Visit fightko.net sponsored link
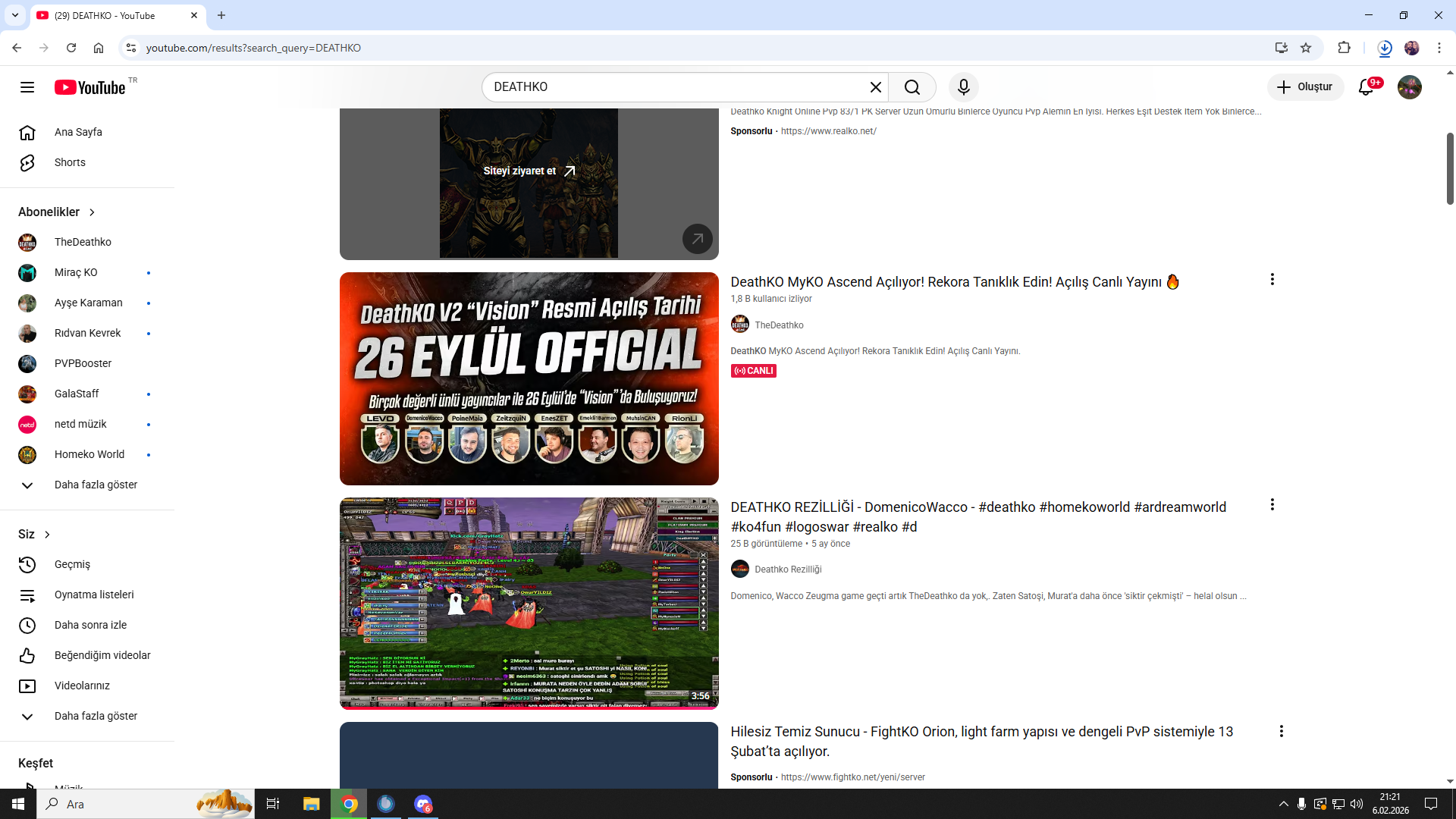Image resolution: width=1456 pixels, height=819 pixels. 852,777
